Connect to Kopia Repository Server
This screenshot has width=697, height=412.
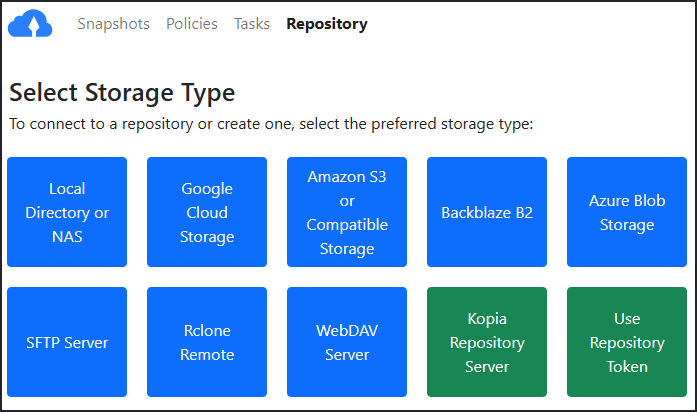click(x=487, y=342)
